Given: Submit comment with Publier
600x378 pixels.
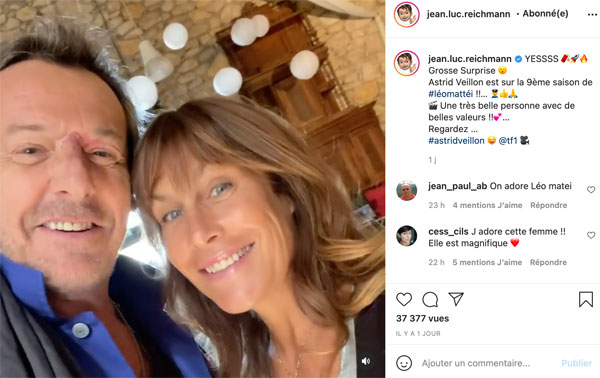Looking at the screenshot, I should pyautogui.click(x=577, y=363).
